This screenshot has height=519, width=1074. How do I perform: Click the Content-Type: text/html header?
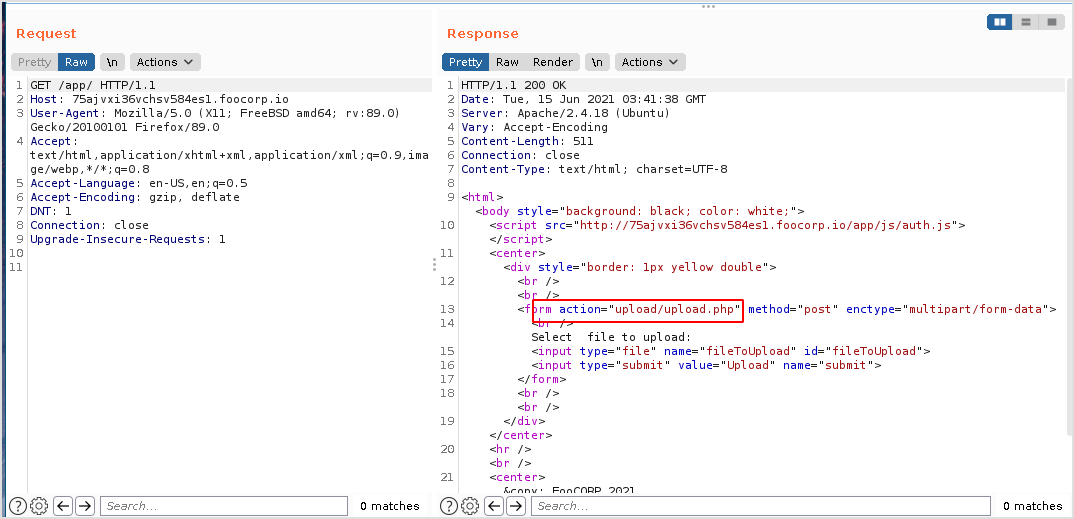(594, 169)
